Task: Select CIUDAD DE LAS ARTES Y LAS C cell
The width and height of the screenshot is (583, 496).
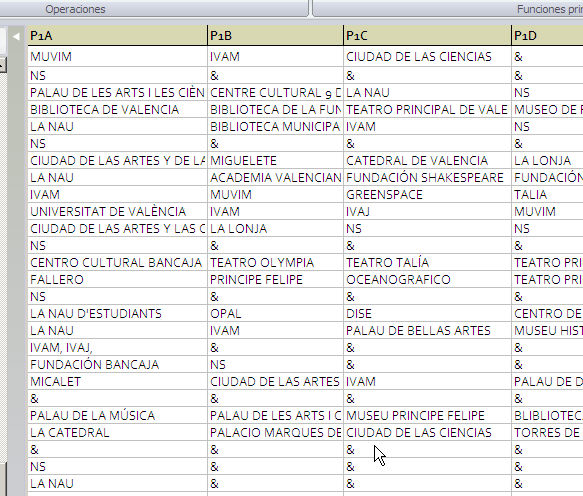Action: pos(117,228)
